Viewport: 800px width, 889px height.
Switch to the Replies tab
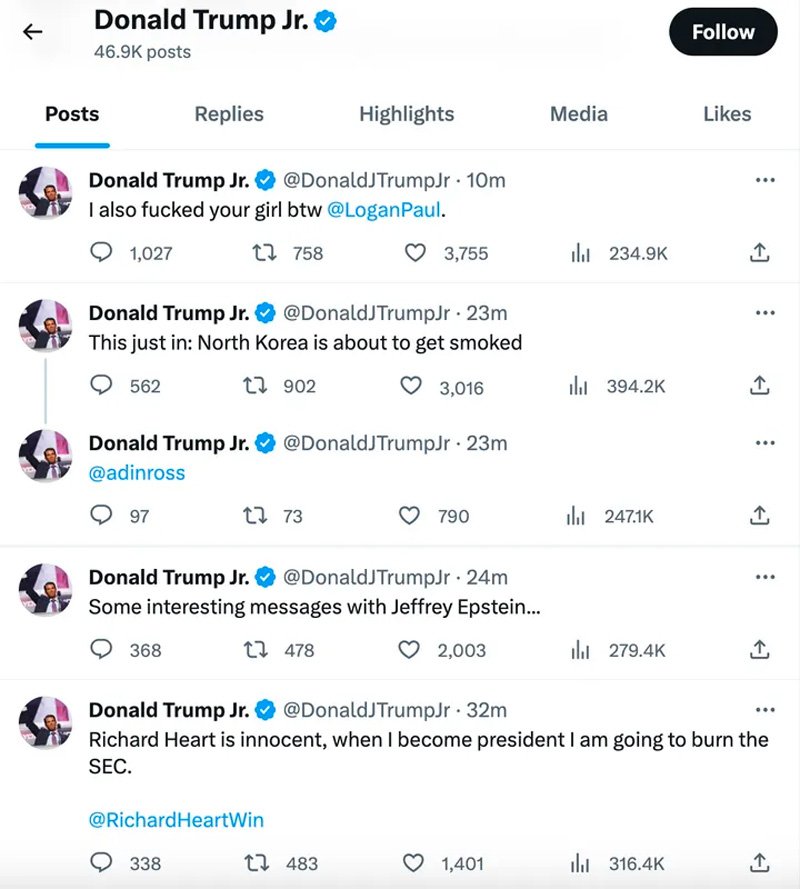click(x=229, y=114)
